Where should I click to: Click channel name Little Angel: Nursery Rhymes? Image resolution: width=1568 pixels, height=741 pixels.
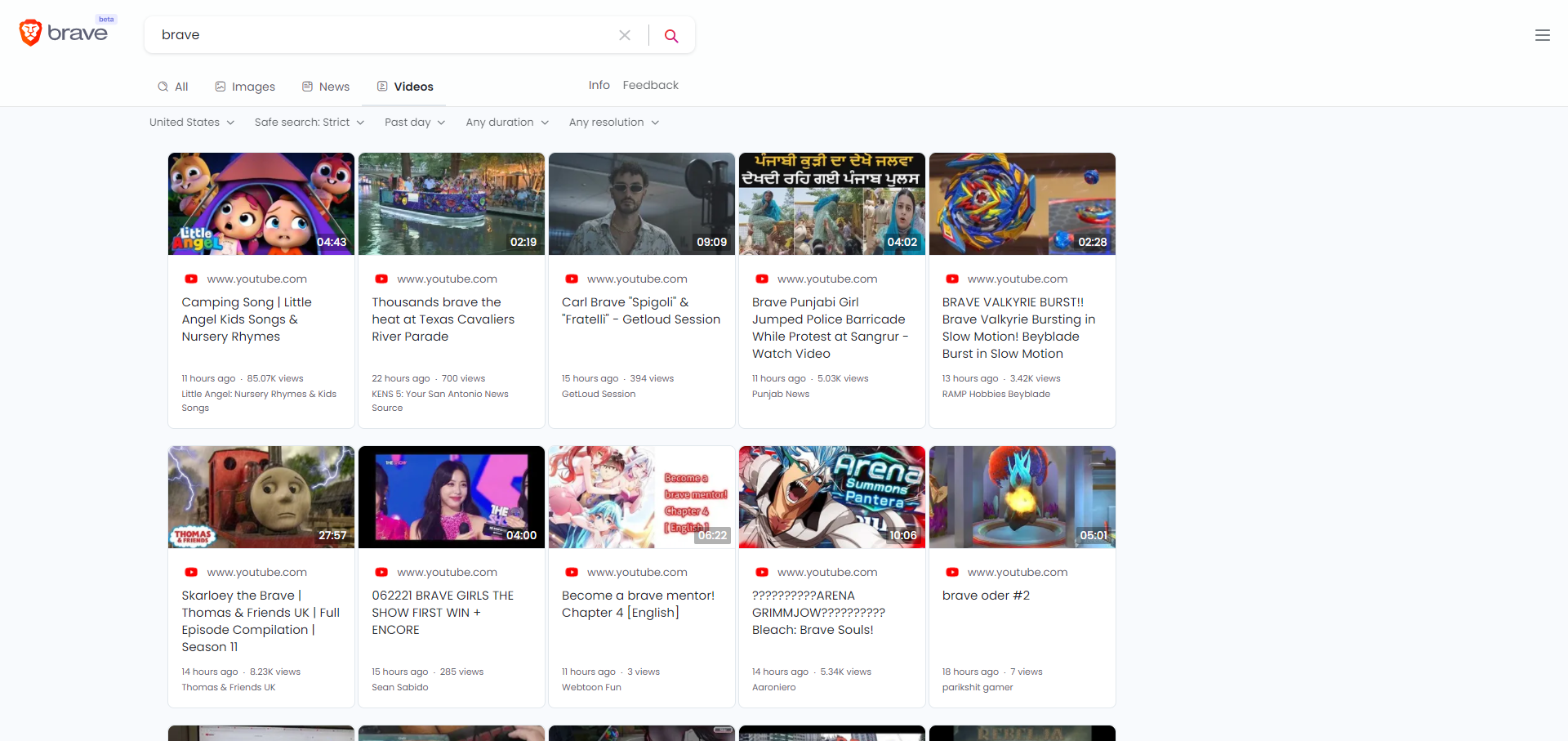click(x=258, y=400)
